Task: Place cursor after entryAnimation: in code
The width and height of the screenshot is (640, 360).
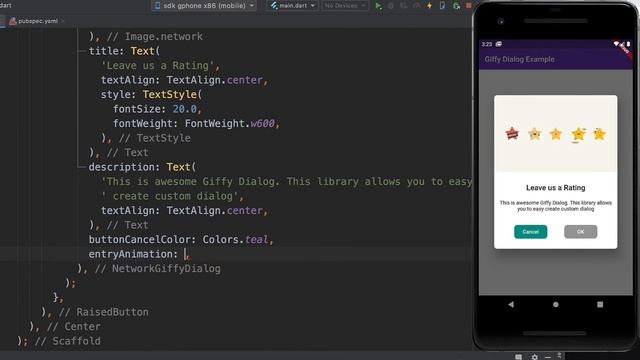Action: (x=185, y=254)
